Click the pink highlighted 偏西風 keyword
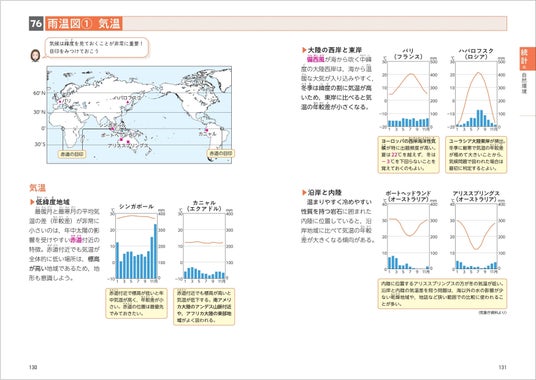 point(316,59)
